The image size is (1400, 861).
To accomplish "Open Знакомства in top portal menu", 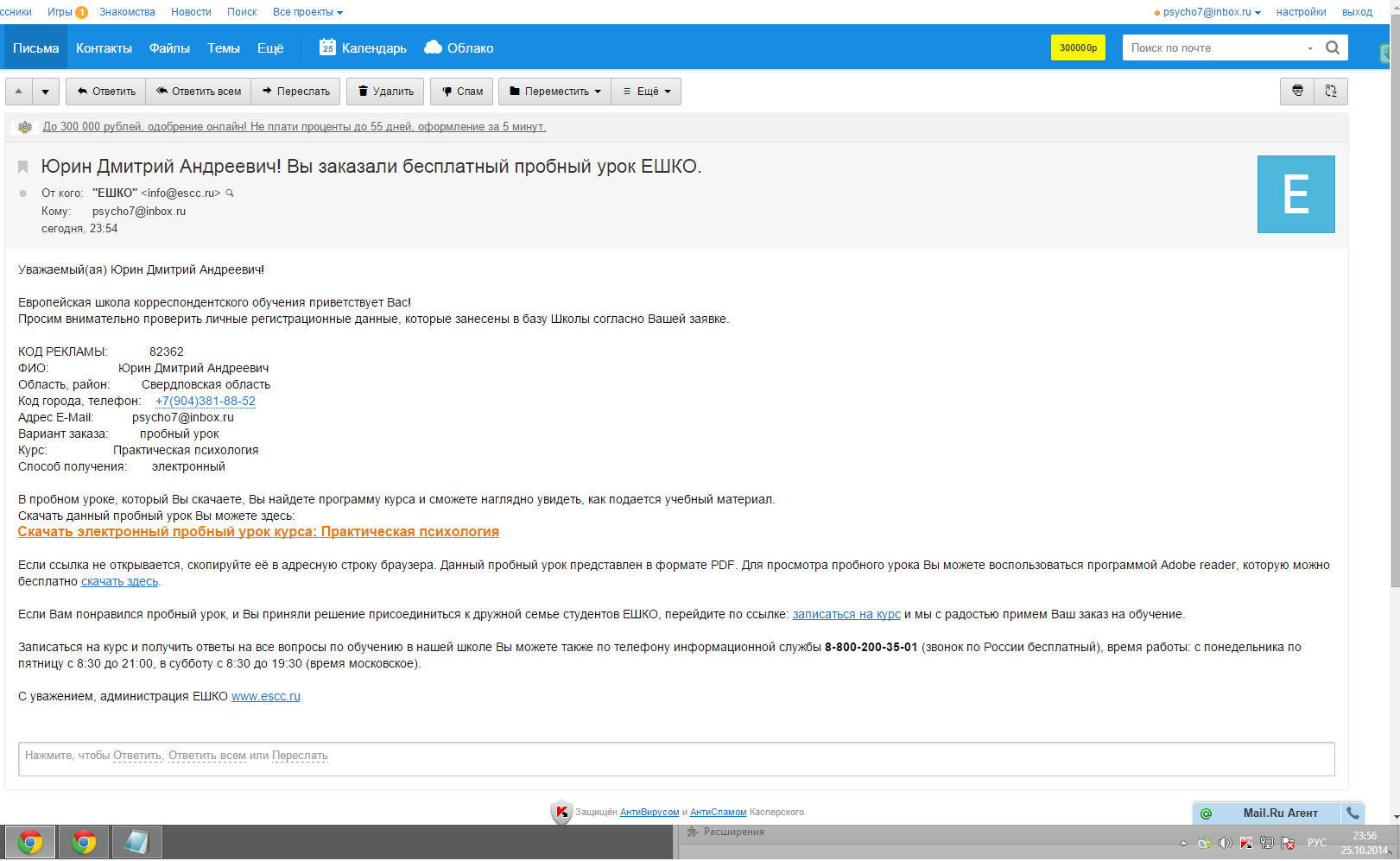I will point(127,12).
